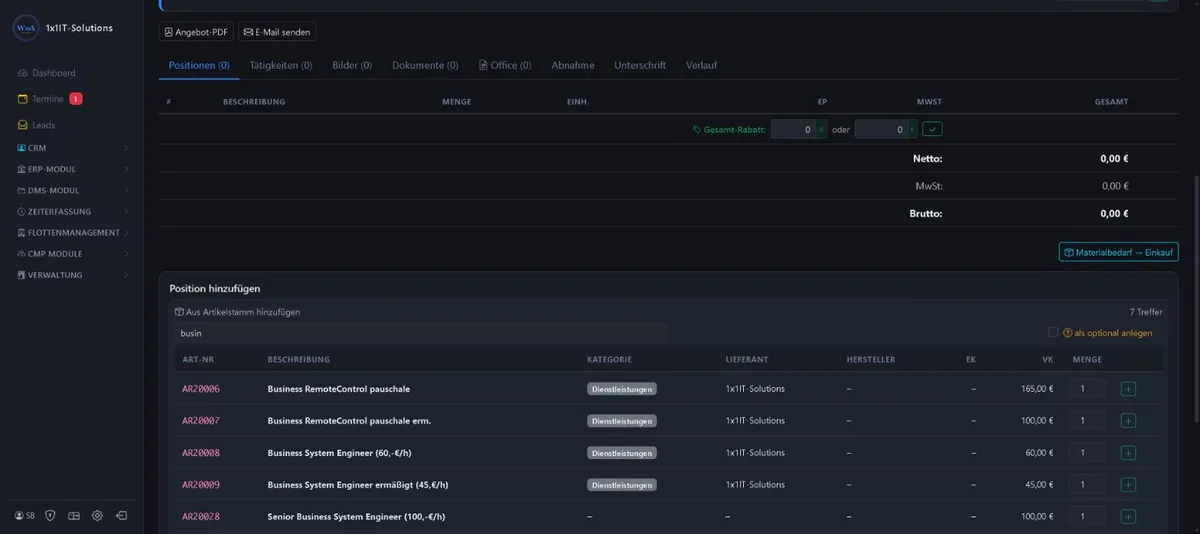Switch to the Unterschrift tab
The height and width of the screenshot is (534, 1200).
coord(640,65)
